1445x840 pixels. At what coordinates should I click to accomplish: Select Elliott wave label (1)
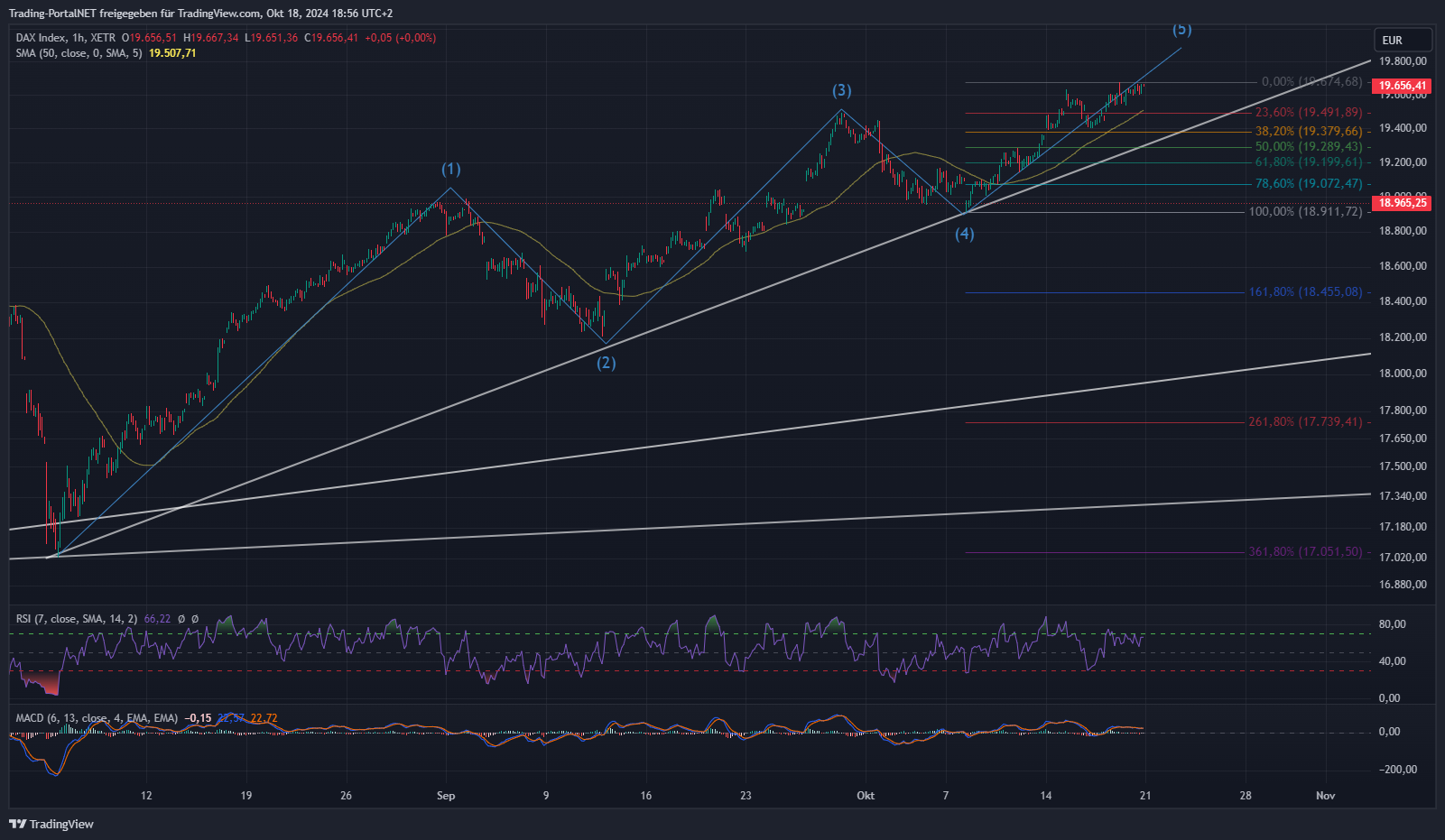pyautogui.click(x=451, y=170)
